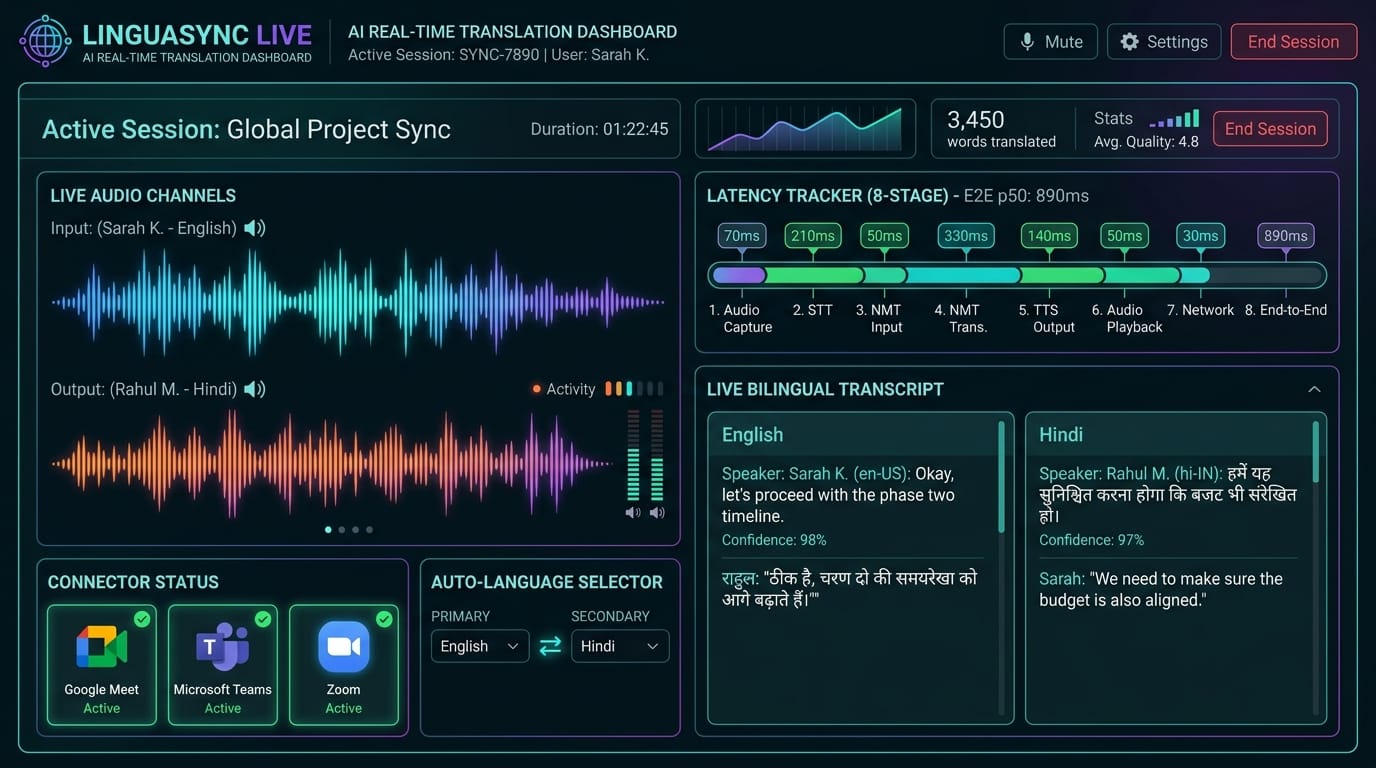Viewport: 1376px width, 768px height.
Task: Click the left speaker icon under level meters
Action: tap(633, 513)
